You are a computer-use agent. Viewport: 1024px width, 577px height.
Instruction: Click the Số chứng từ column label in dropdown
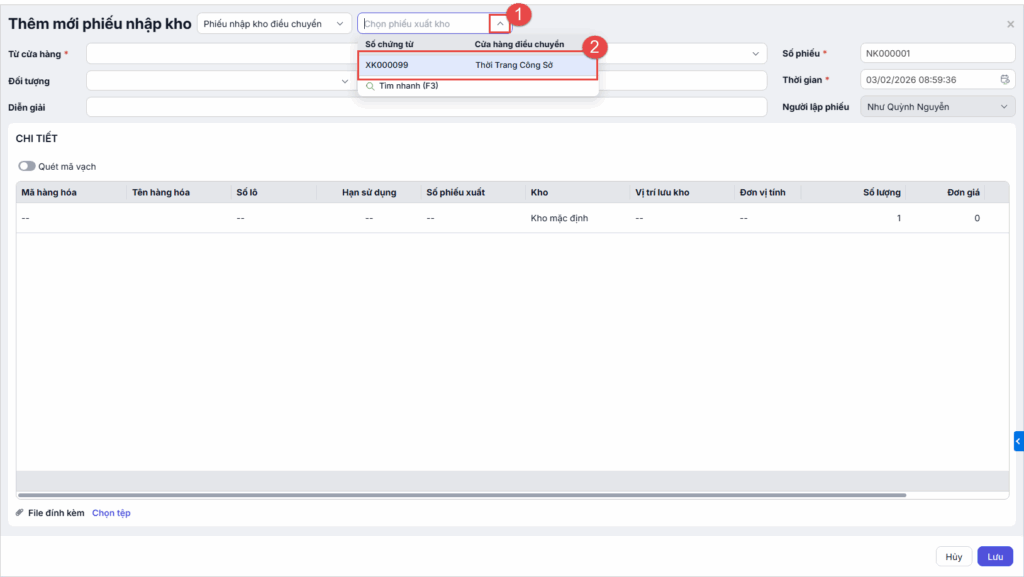click(x=389, y=44)
